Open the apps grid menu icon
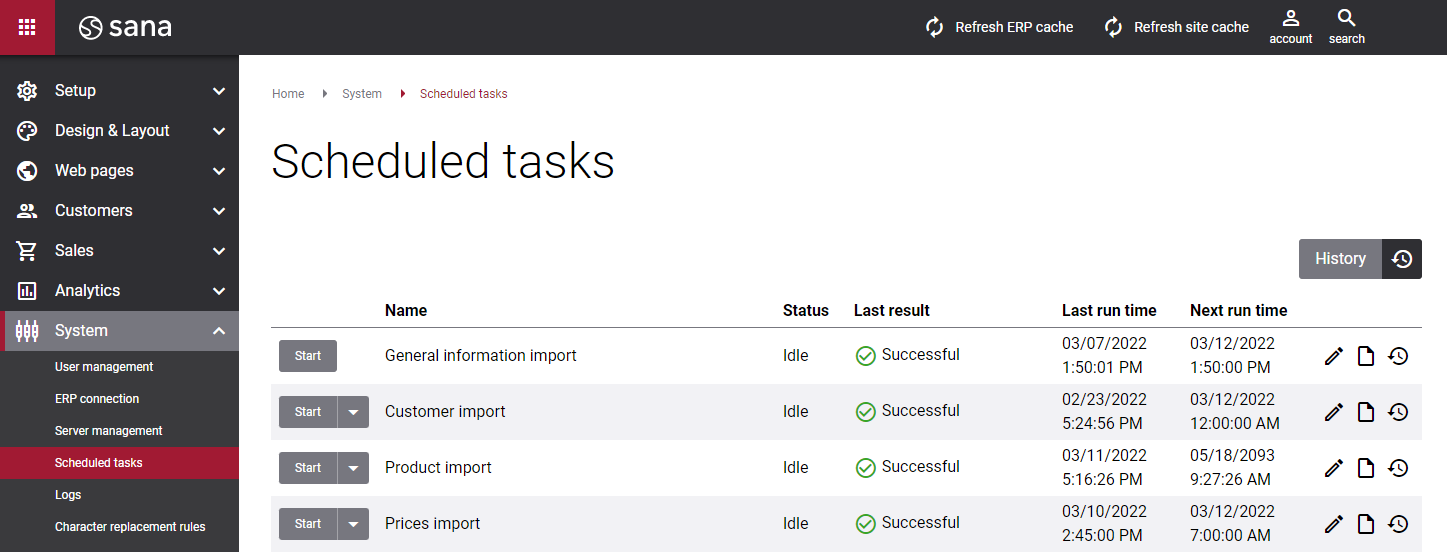 tap(27, 27)
